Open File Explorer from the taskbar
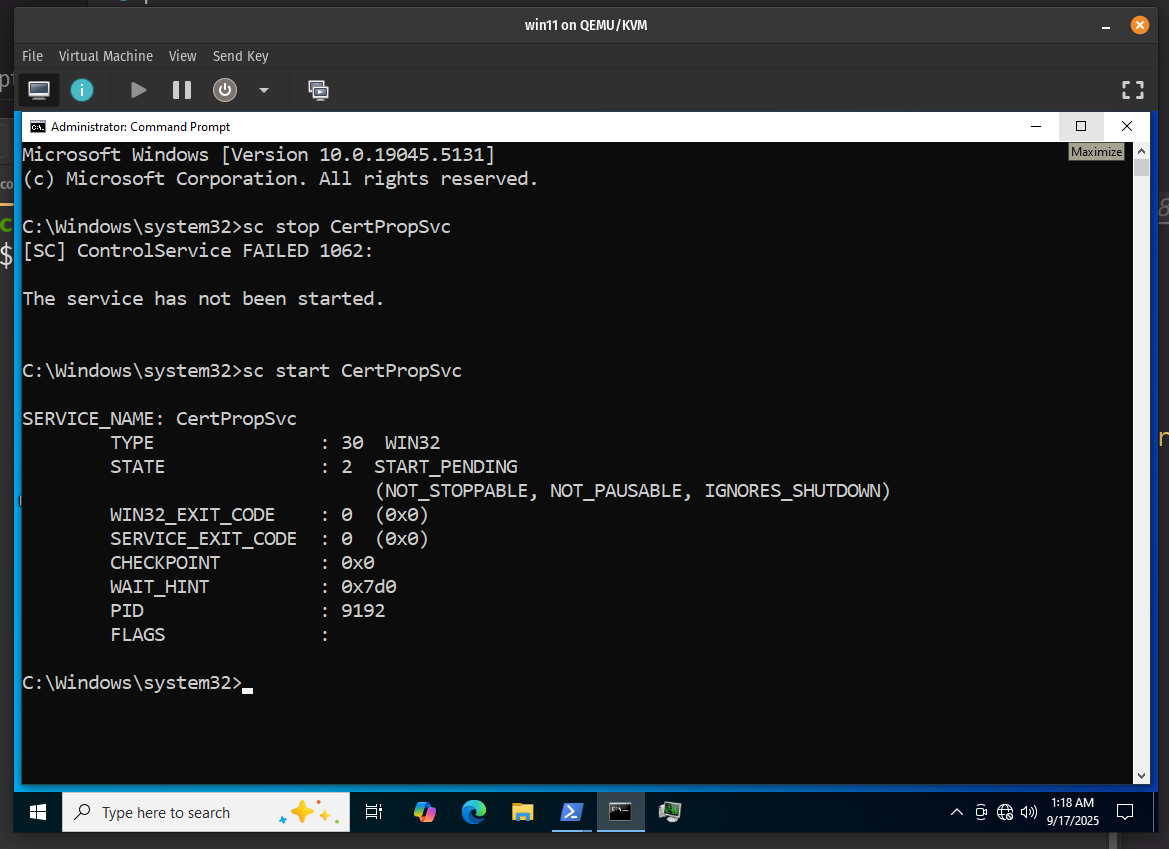Image resolution: width=1169 pixels, height=849 pixels. [x=523, y=812]
